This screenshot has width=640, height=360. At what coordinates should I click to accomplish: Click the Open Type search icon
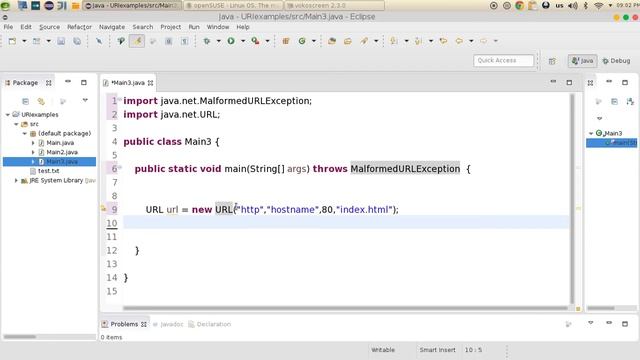click(121, 41)
